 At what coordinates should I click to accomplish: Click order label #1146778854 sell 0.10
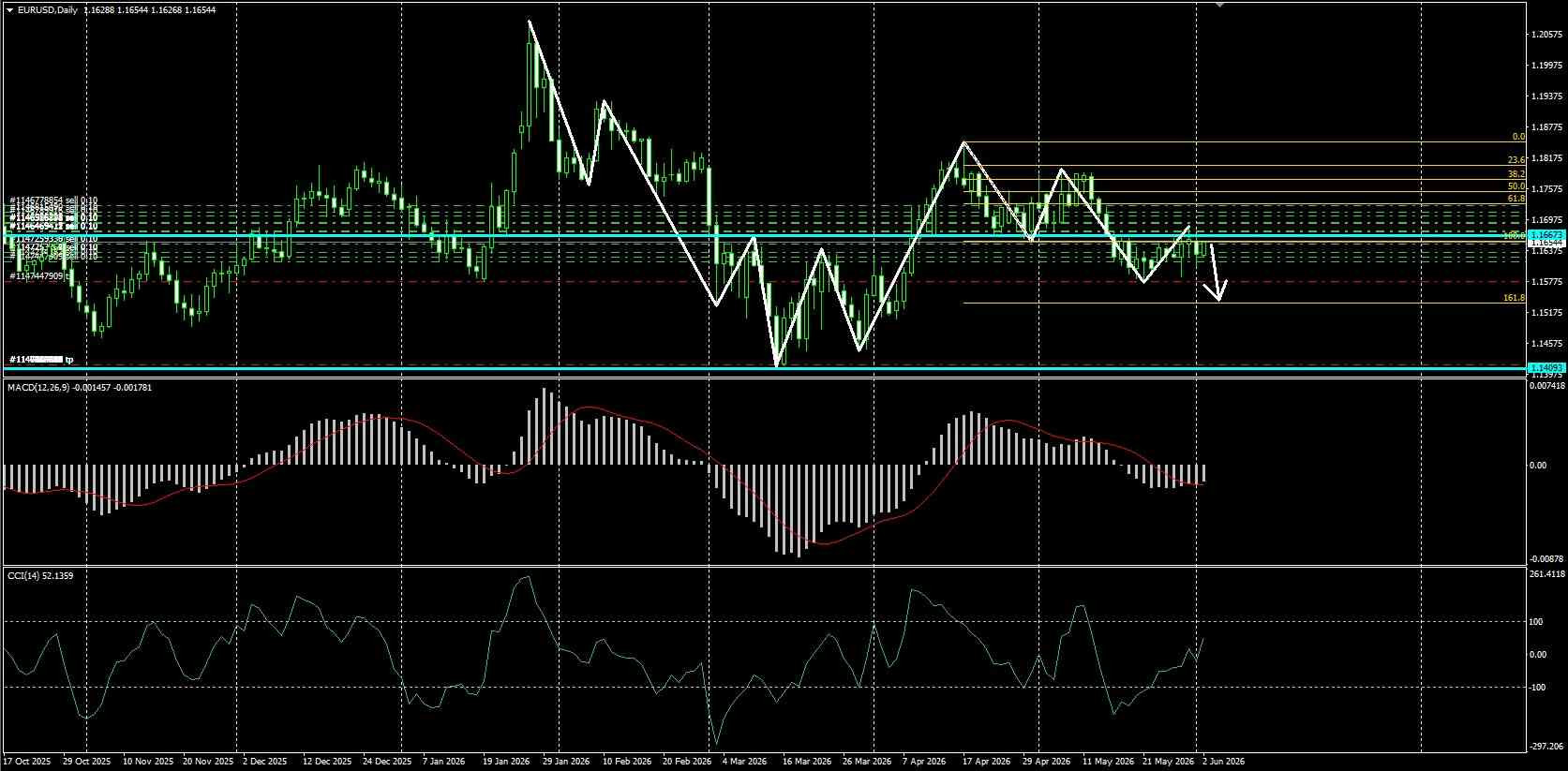click(53, 200)
